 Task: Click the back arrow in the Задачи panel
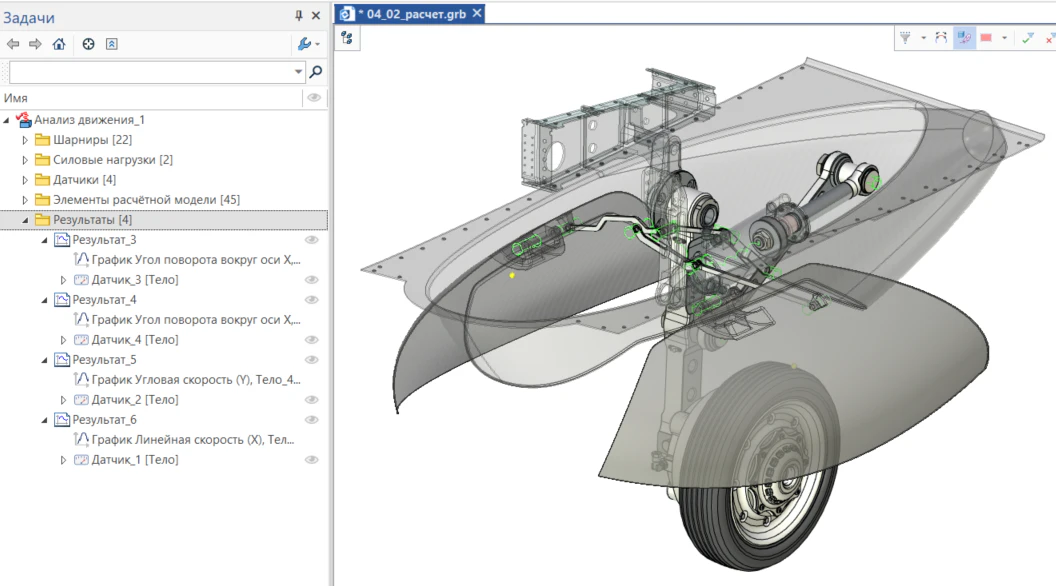click(13, 44)
